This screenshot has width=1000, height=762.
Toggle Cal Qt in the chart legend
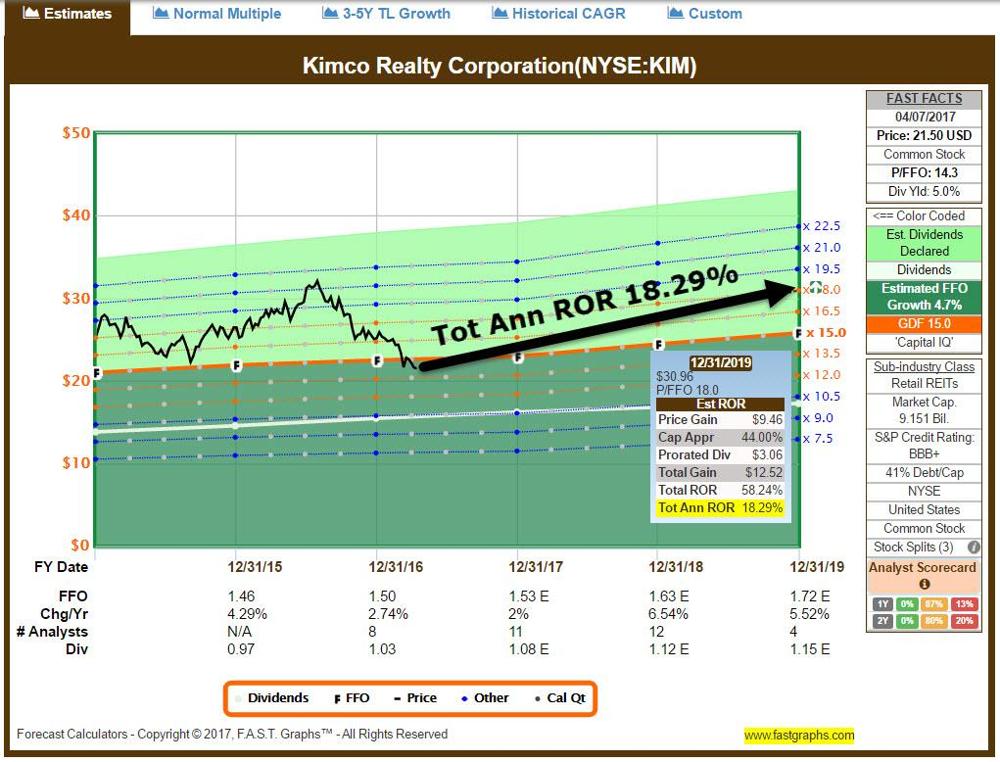pos(560,698)
